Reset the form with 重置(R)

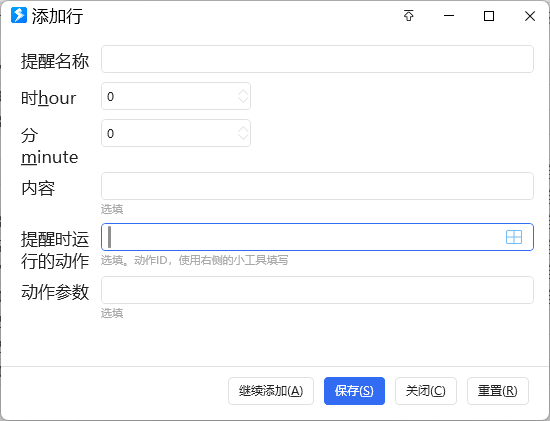(x=498, y=391)
